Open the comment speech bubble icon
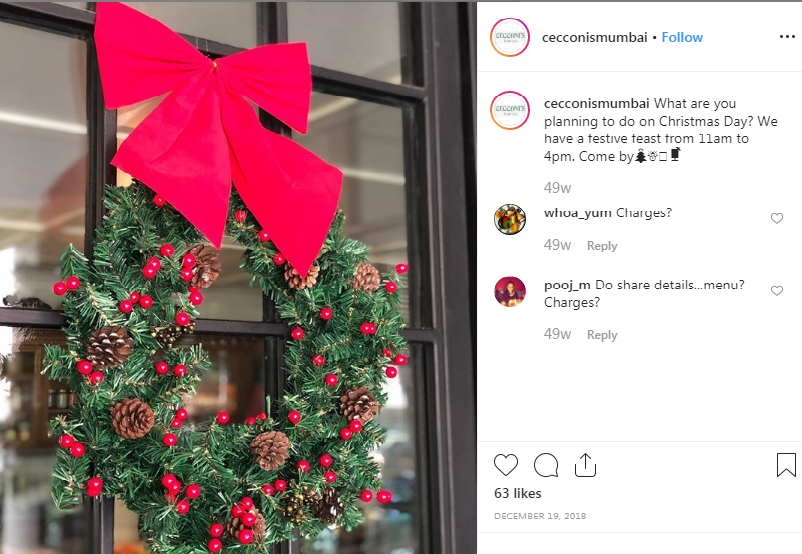This screenshot has width=802, height=554. (546, 465)
